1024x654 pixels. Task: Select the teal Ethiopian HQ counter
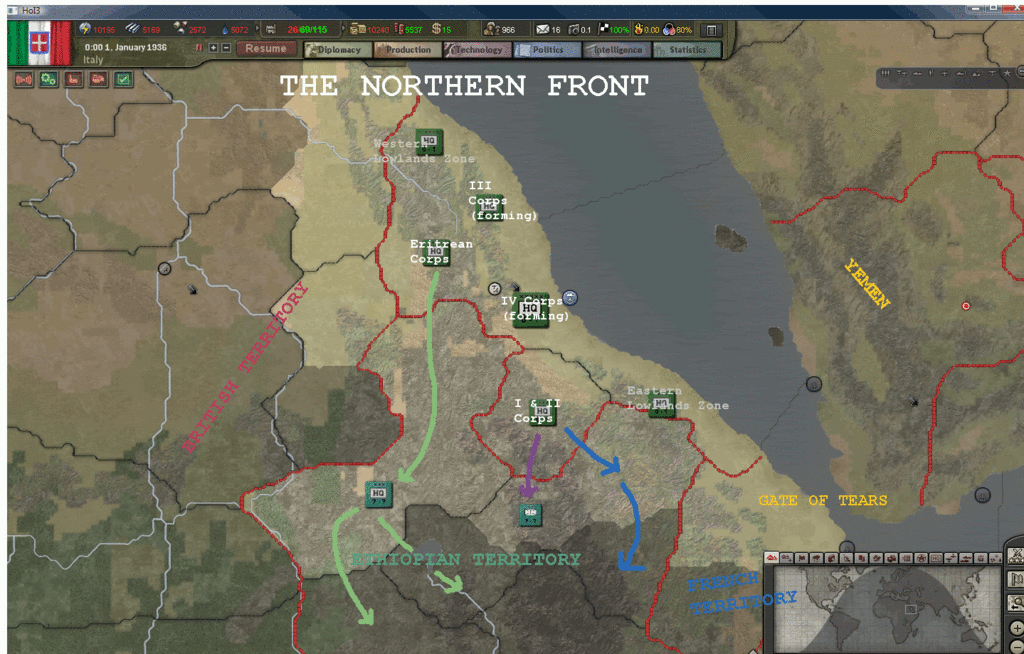click(379, 495)
